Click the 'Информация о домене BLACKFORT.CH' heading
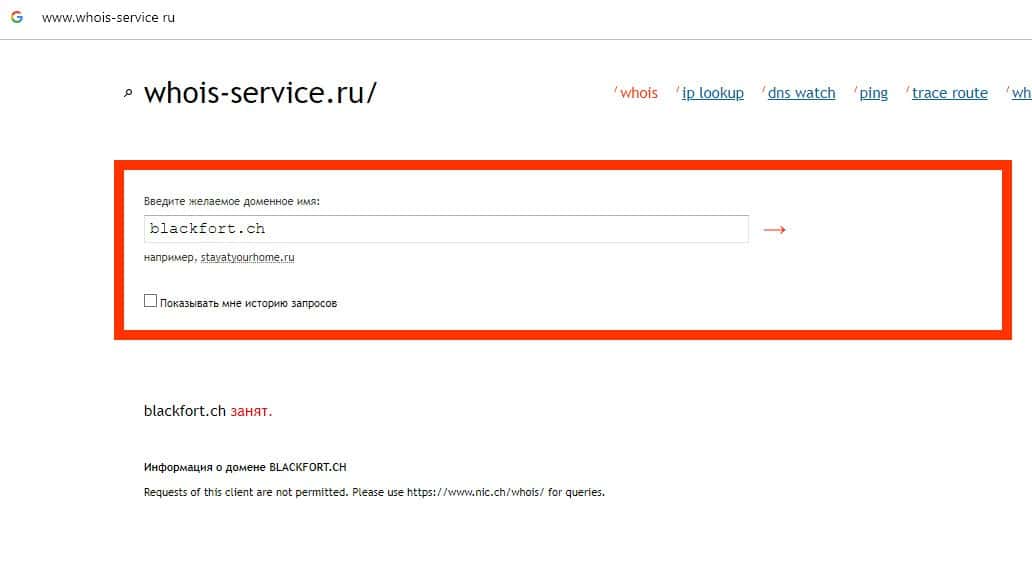Screen dimensions: 1032x577 [x=245, y=467]
